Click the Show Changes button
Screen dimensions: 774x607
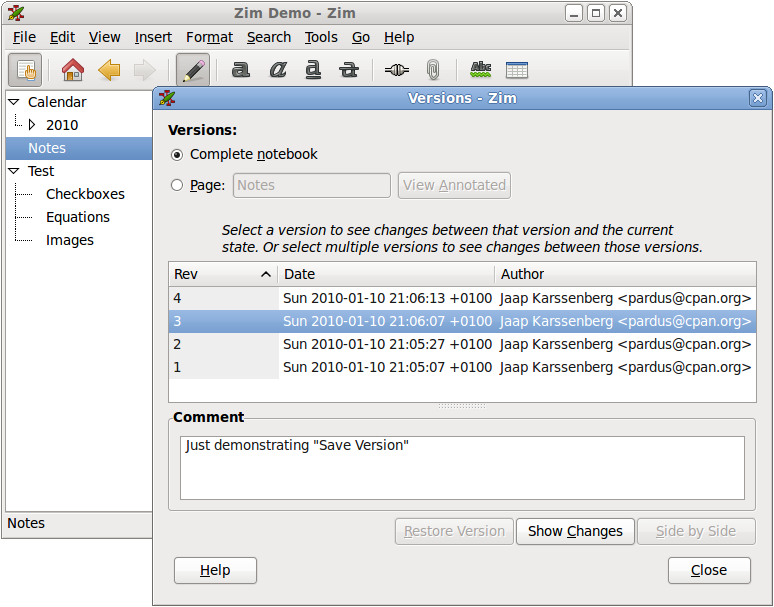575,531
